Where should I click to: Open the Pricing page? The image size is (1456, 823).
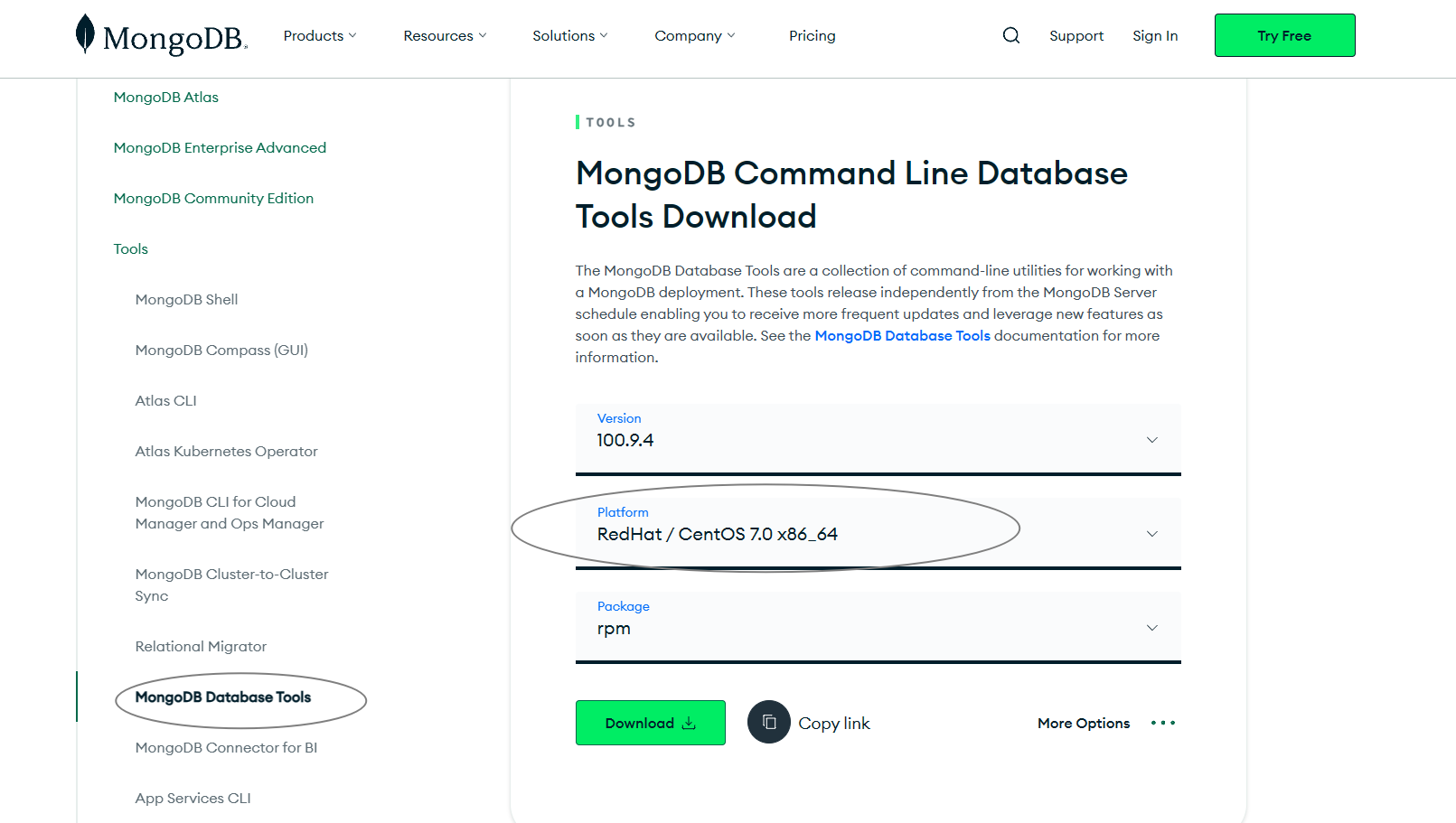pyautogui.click(x=812, y=35)
